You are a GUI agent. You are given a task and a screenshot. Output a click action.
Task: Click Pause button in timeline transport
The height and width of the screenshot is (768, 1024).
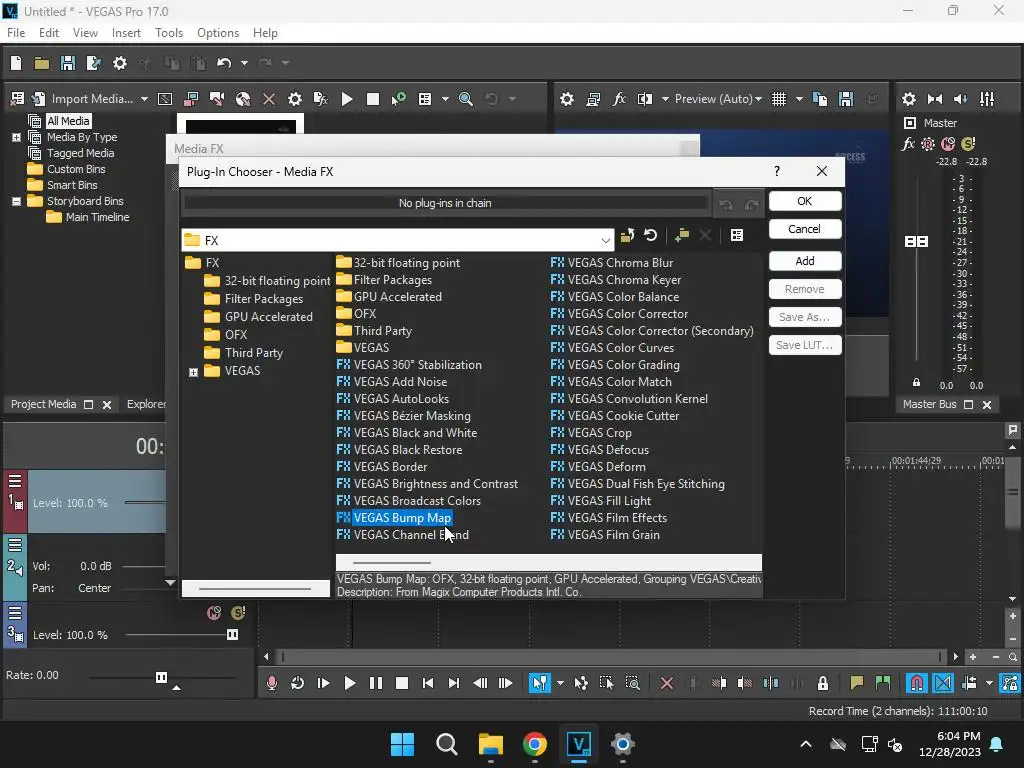(x=376, y=683)
